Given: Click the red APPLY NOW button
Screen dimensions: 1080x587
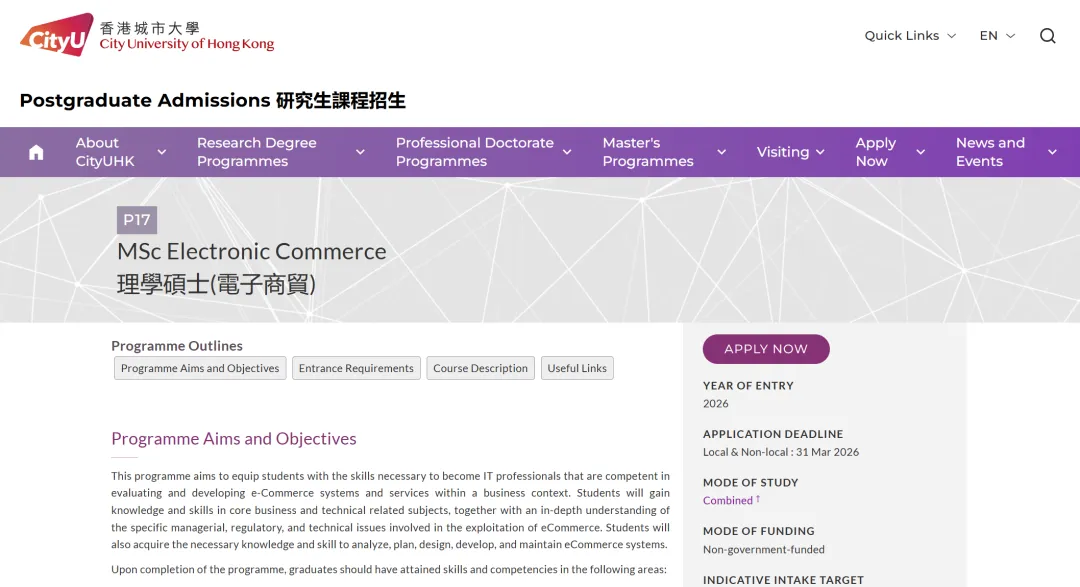Looking at the screenshot, I should click(766, 349).
